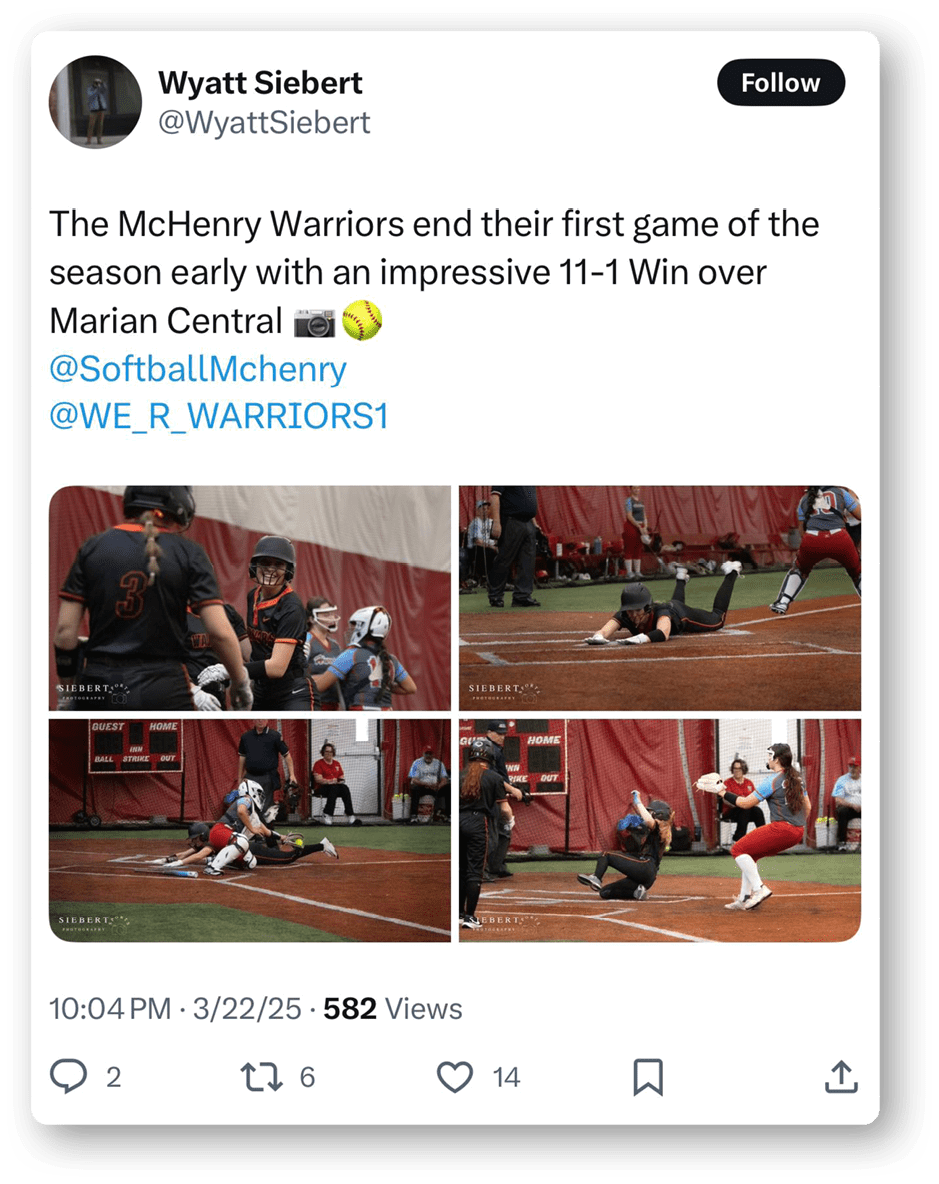
Task: Click the 582 Views count
Action: point(393,1009)
